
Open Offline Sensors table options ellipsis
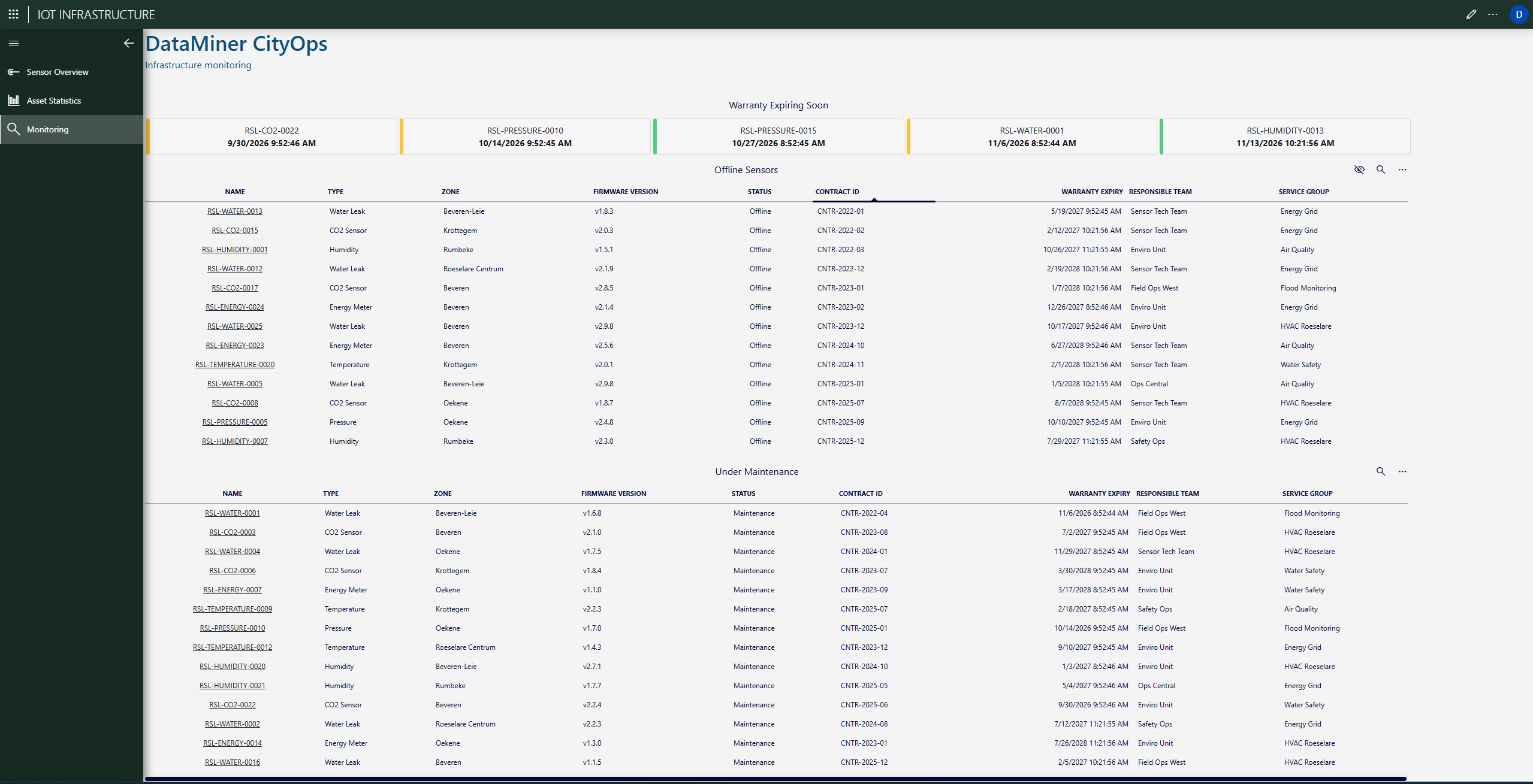(1402, 169)
